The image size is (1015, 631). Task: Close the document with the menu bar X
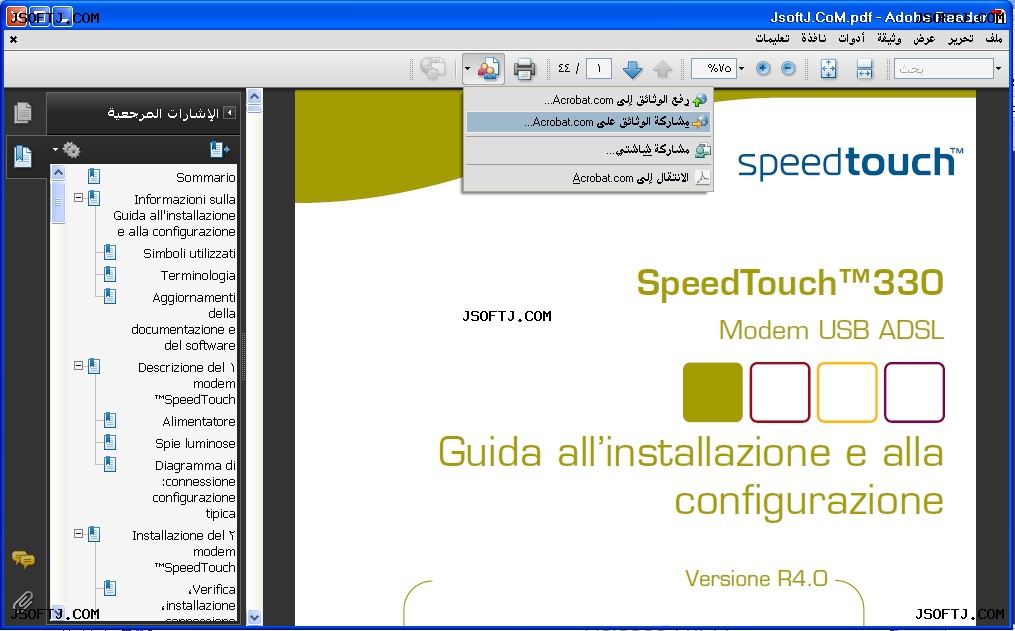[x=14, y=39]
